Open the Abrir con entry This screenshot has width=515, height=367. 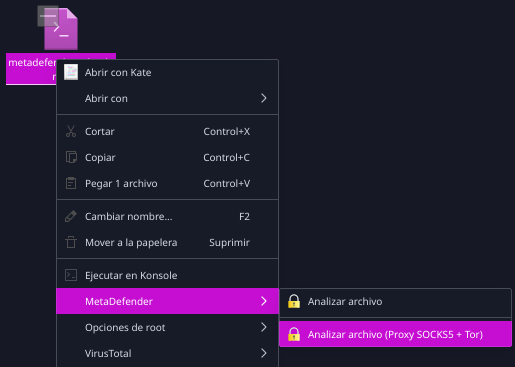pos(167,98)
